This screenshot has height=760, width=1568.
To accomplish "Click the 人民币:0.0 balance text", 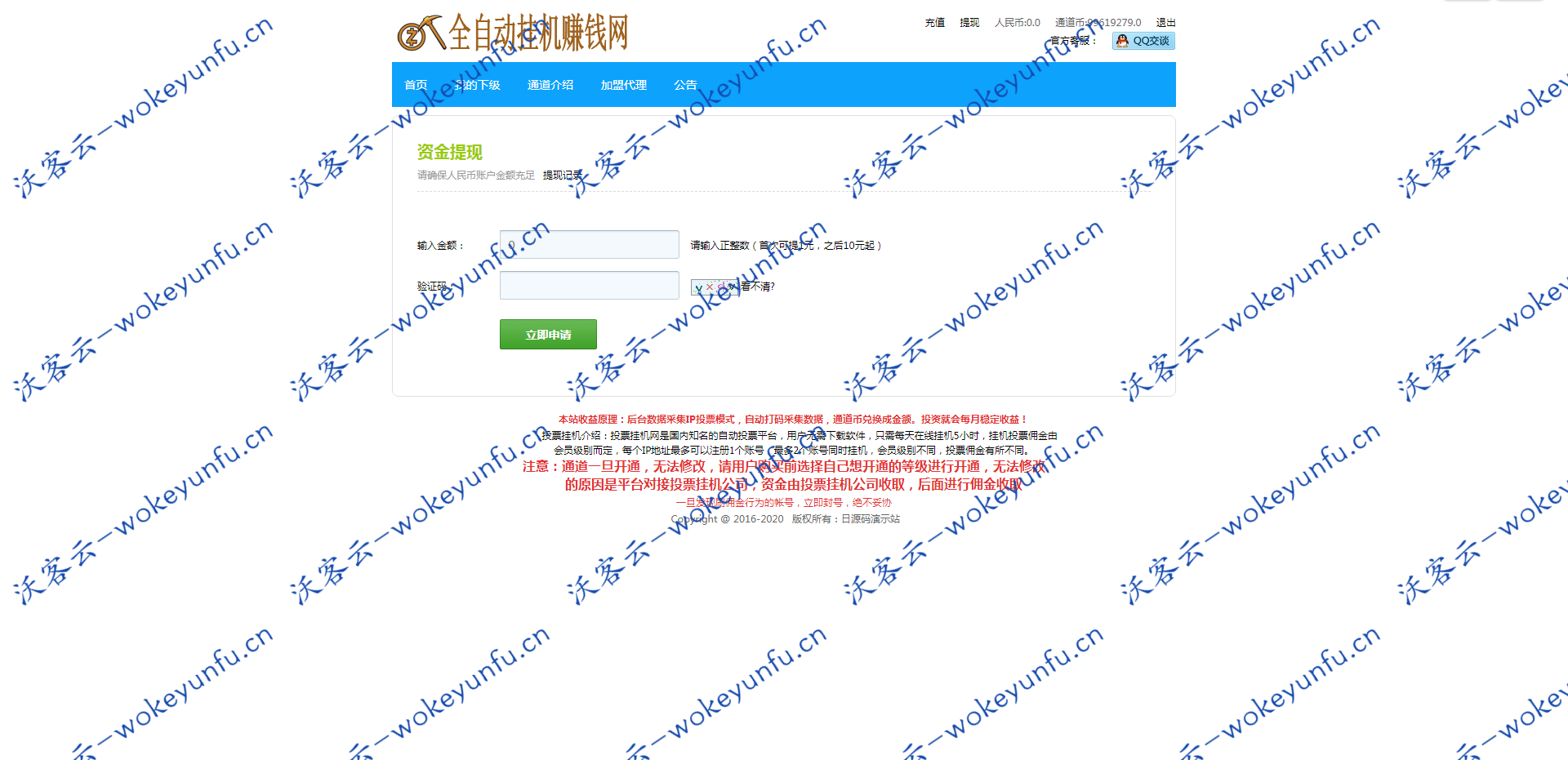I will (1018, 23).
